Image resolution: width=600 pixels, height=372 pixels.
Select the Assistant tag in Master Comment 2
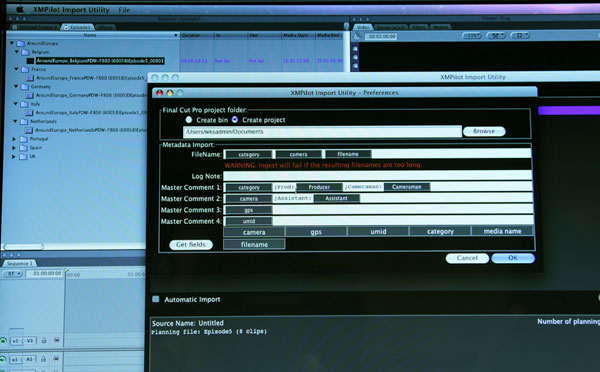click(x=336, y=198)
